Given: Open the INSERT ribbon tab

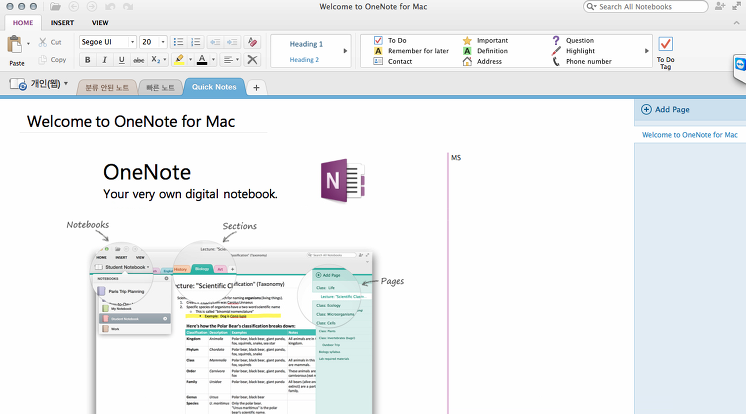Looking at the screenshot, I should pos(62,22).
